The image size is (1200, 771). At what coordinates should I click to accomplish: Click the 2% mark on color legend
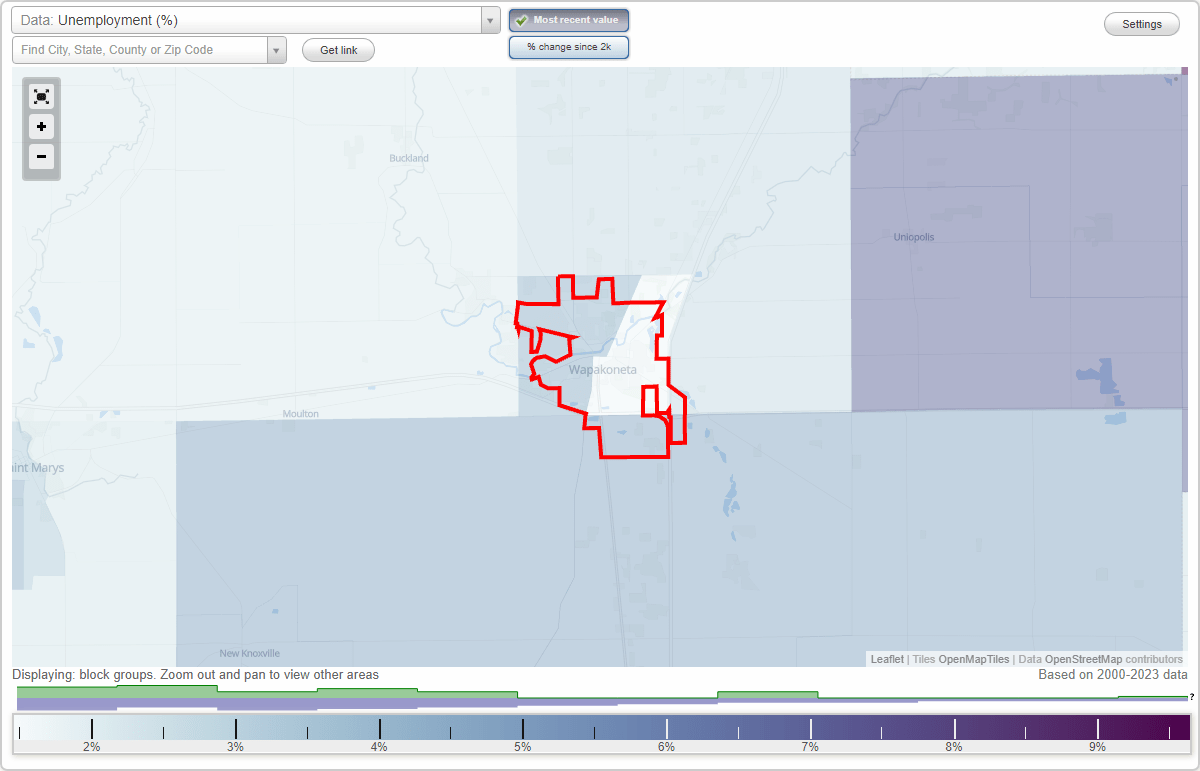[x=91, y=747]
